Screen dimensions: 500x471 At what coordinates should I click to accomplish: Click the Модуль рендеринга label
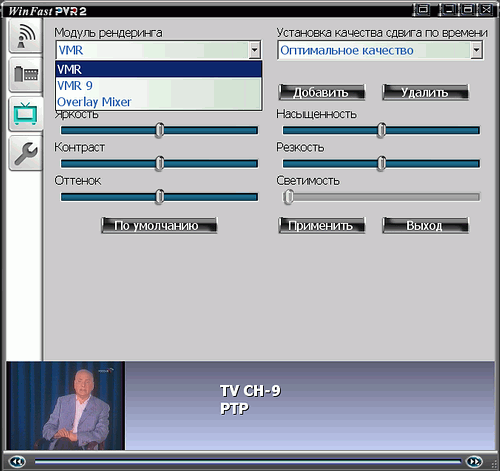pos(108,33)
